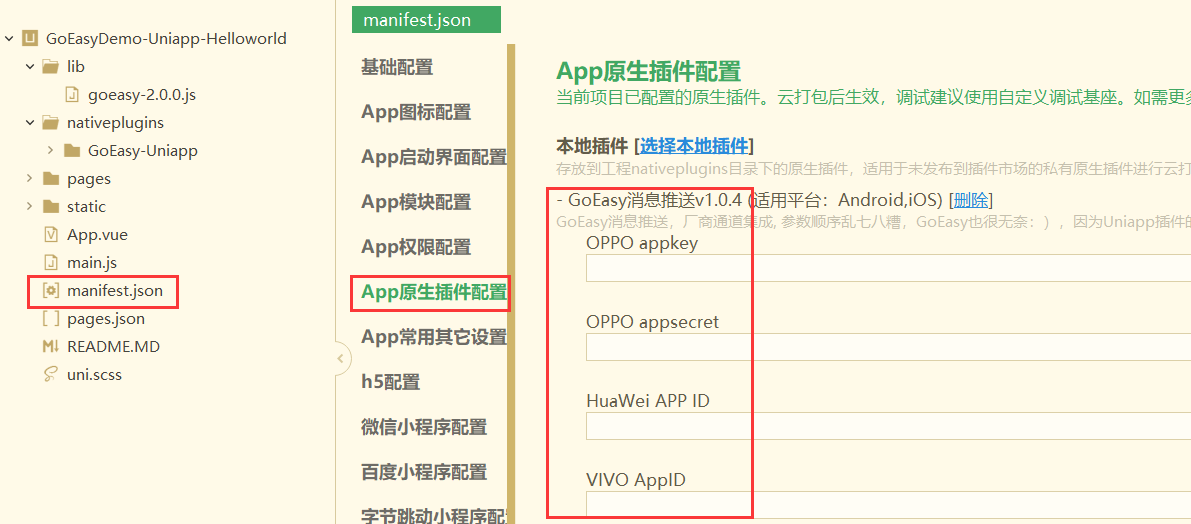Screen dimensions: 1191x524
Task: Click the 本地插件 label
Action: [592, 145]
